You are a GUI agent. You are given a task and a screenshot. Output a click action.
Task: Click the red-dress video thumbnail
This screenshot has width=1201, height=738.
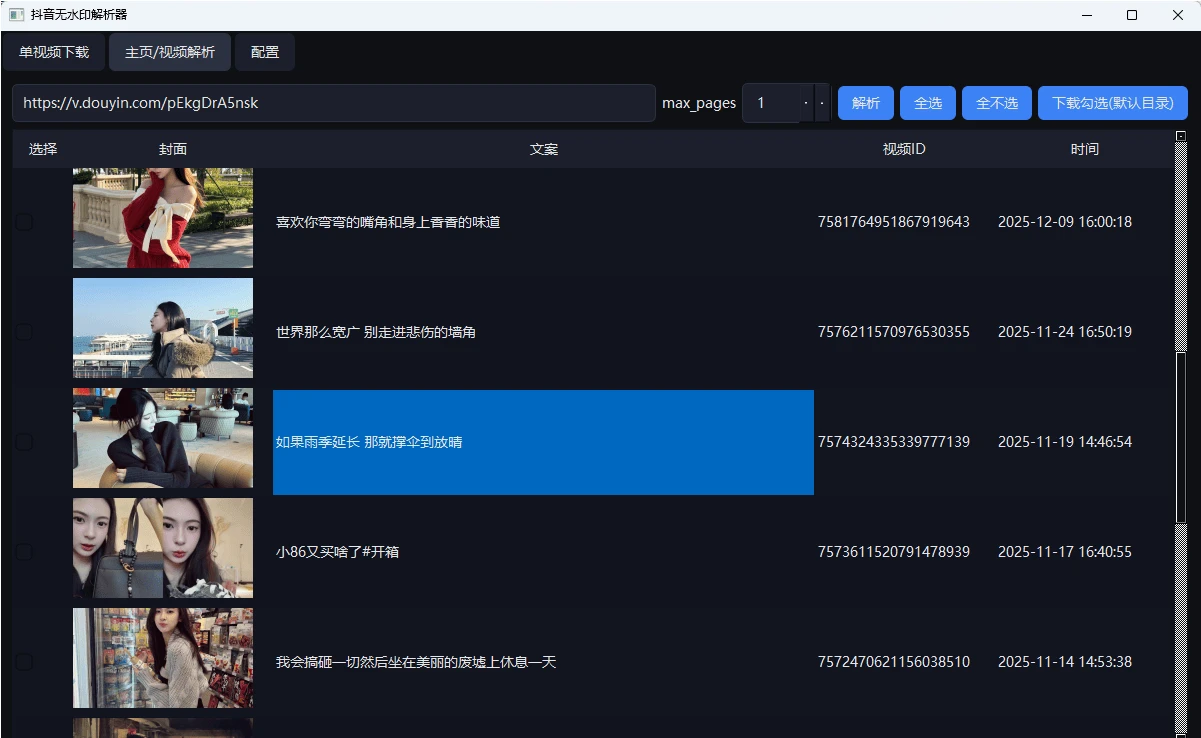[x=162, y=218]
